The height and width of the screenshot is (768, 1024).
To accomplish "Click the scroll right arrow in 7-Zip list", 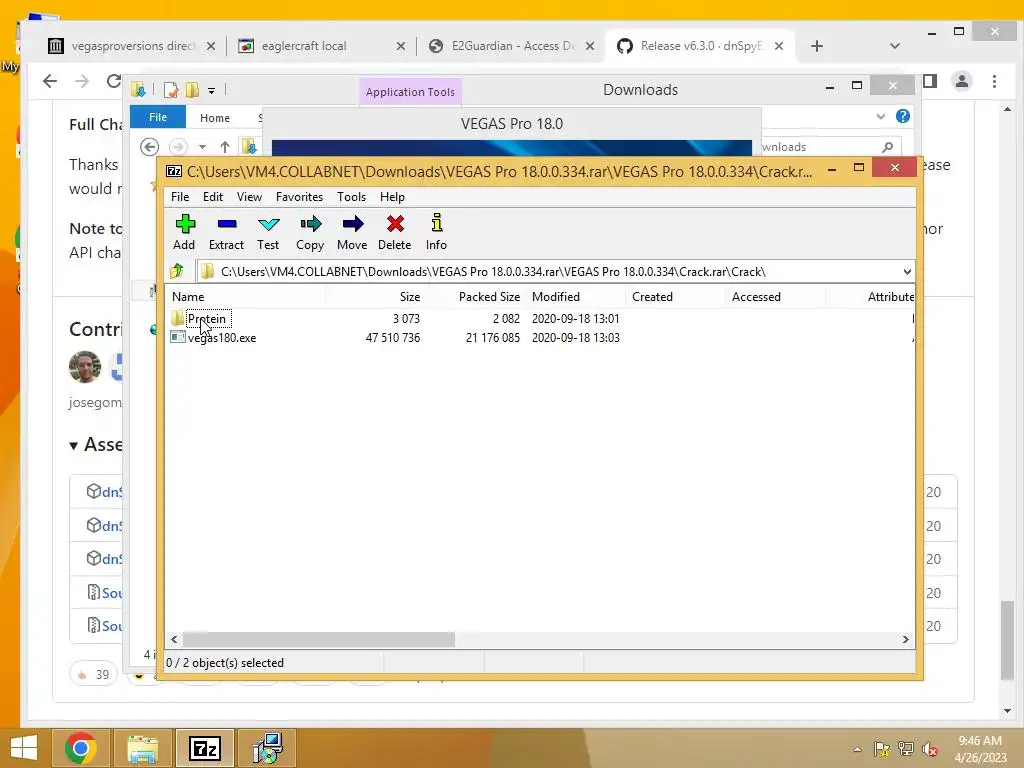I will tap(906, 639).
